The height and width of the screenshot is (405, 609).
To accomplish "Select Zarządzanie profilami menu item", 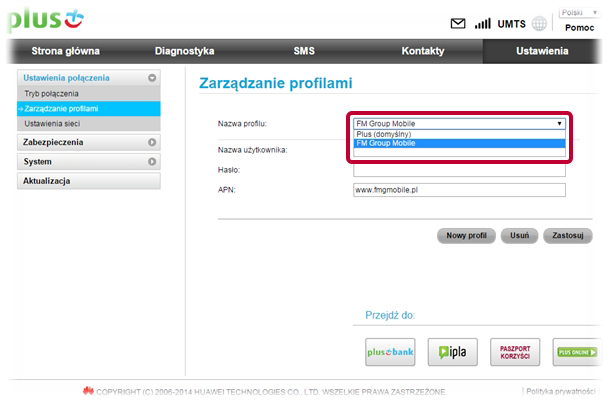I will coord(89,109).
